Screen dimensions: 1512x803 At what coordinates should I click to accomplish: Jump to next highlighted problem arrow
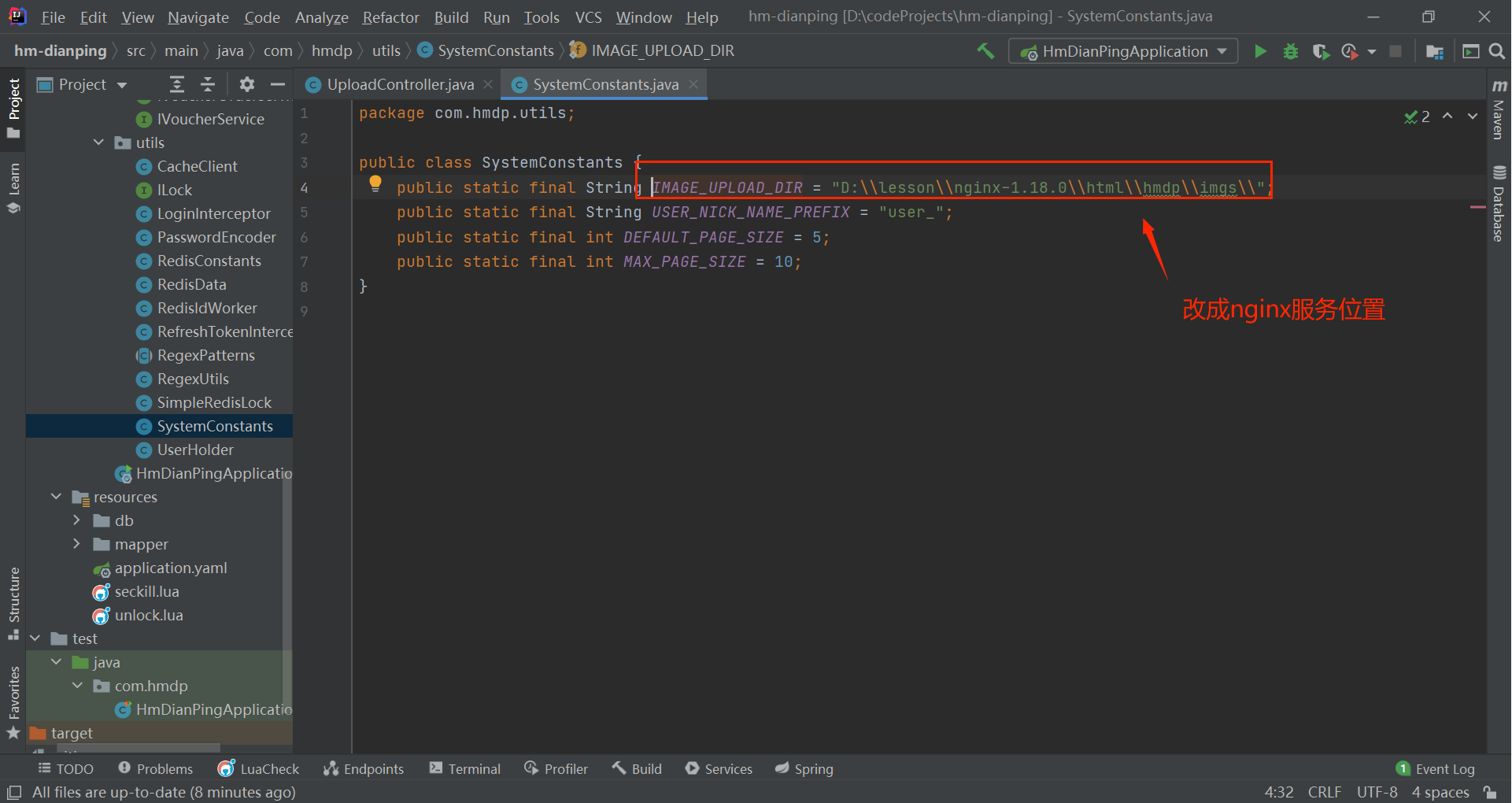(x=1472, y=117)
